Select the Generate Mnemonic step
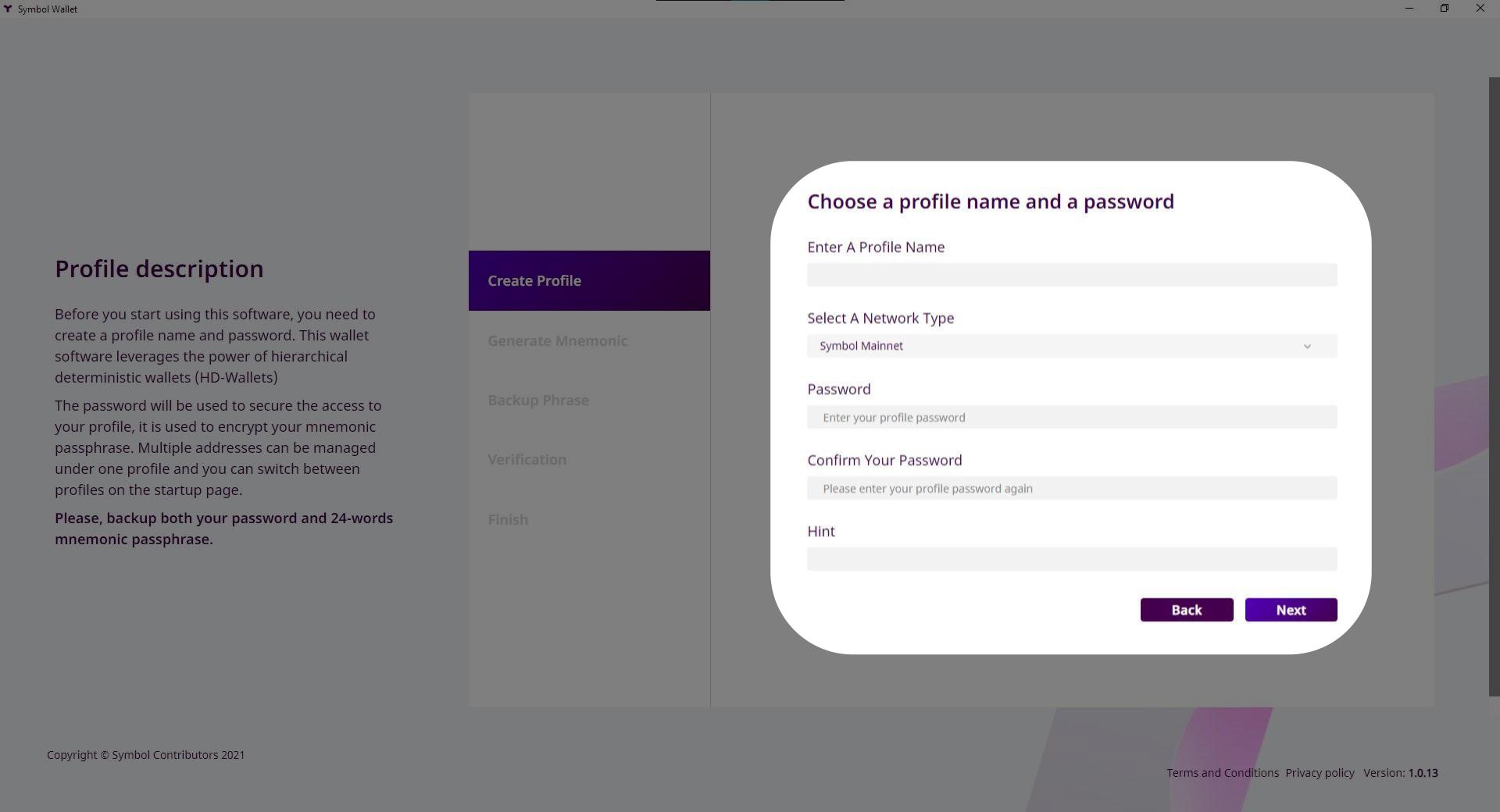 click(557, 341)
